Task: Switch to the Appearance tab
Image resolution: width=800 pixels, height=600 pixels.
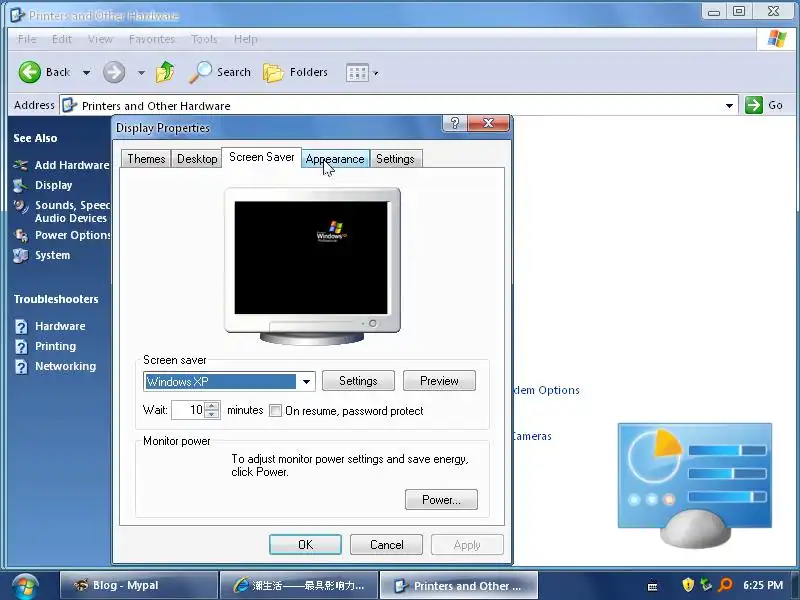Action: pos(335,159)
